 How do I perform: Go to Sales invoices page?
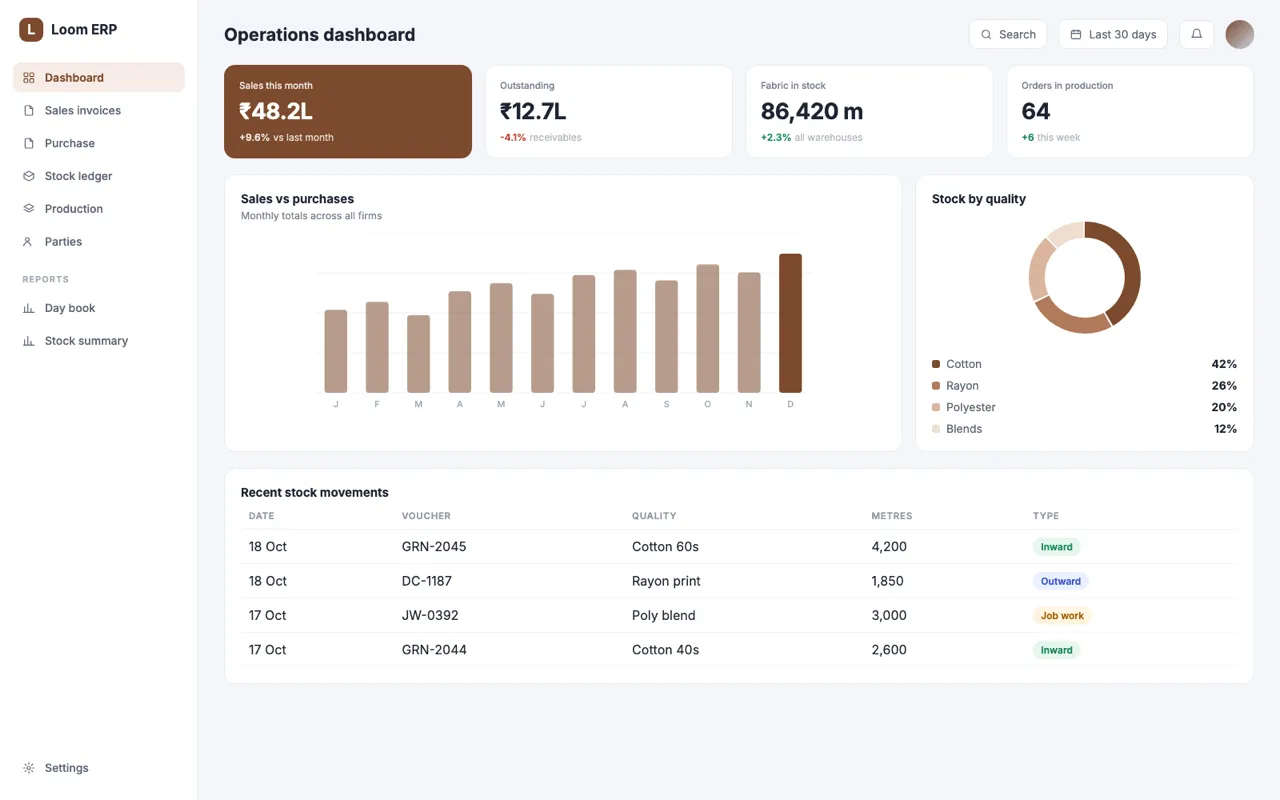click(99, 111)
